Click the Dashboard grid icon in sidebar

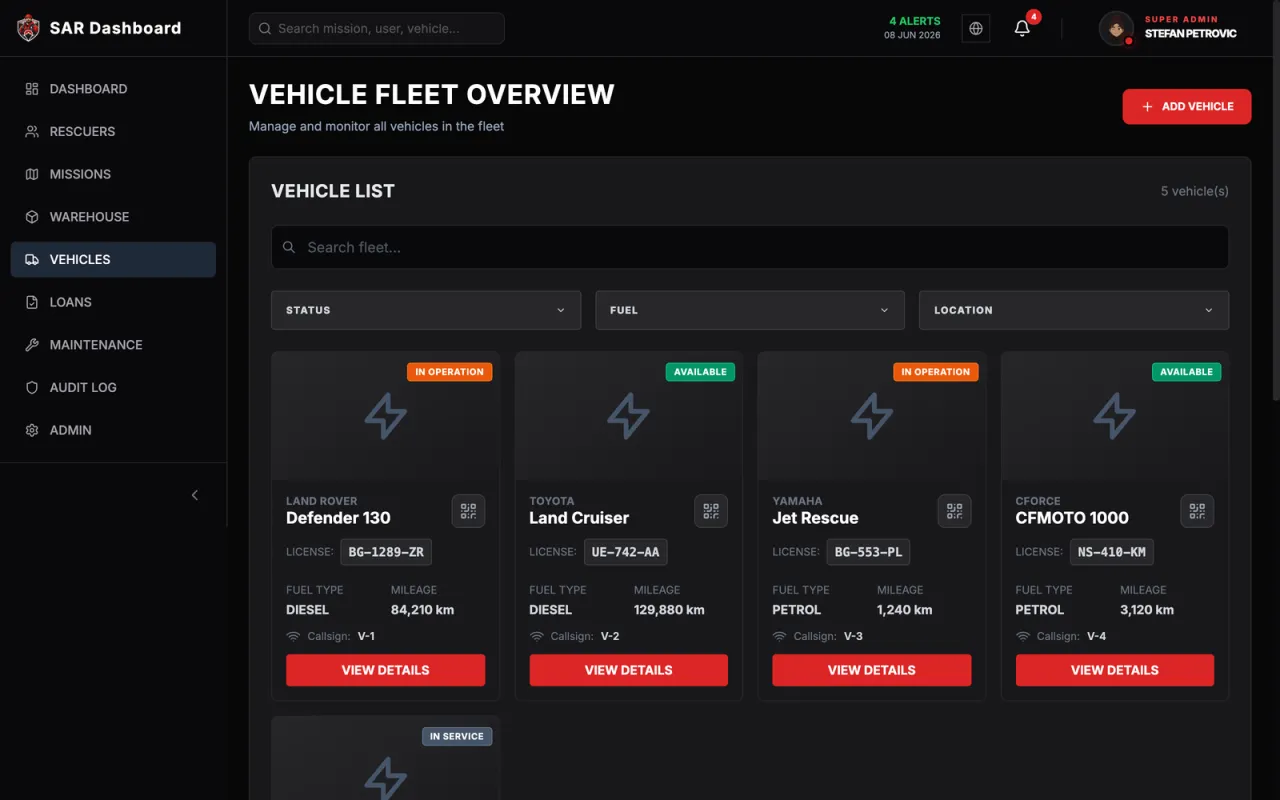pos(32,89)
